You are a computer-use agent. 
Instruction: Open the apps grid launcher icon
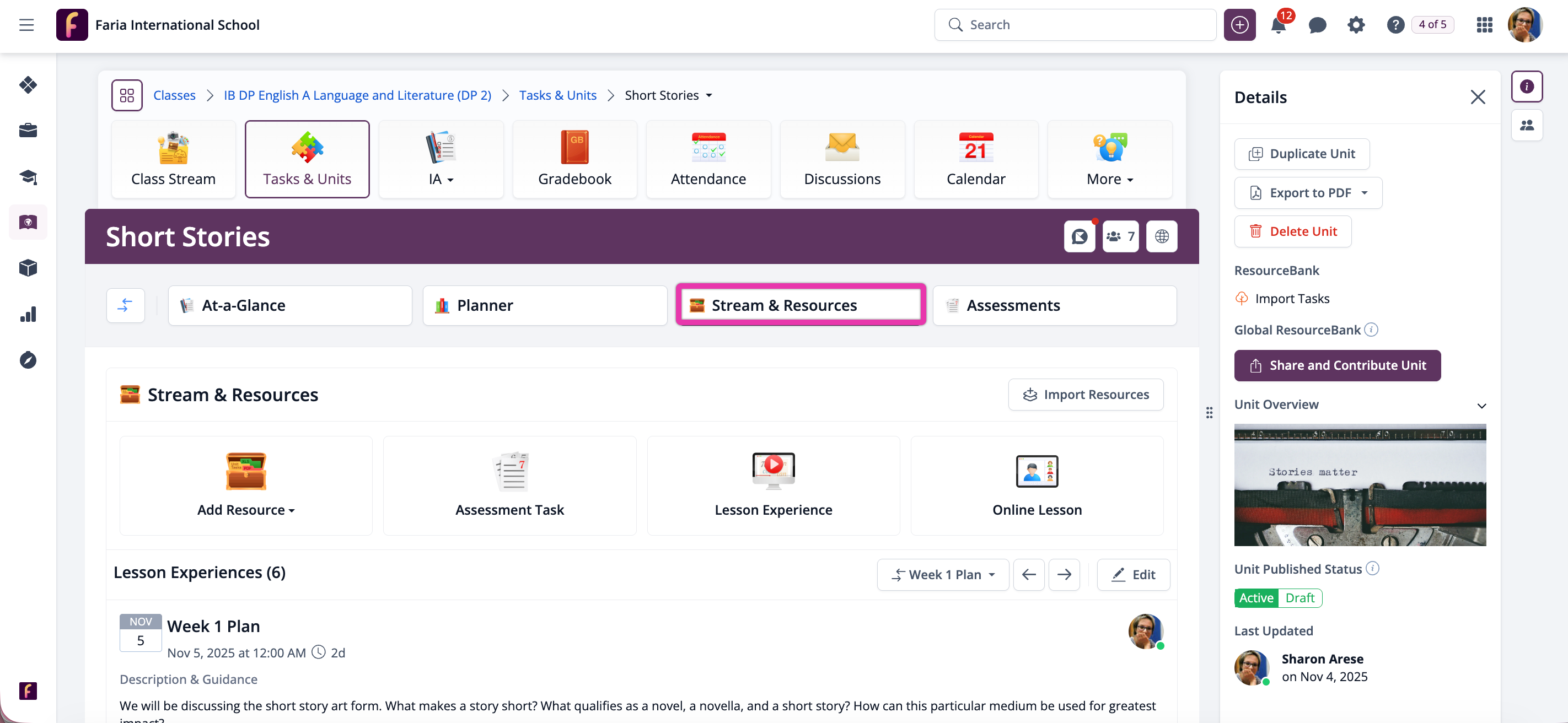pyautogui.click(x=1484, y=25)
